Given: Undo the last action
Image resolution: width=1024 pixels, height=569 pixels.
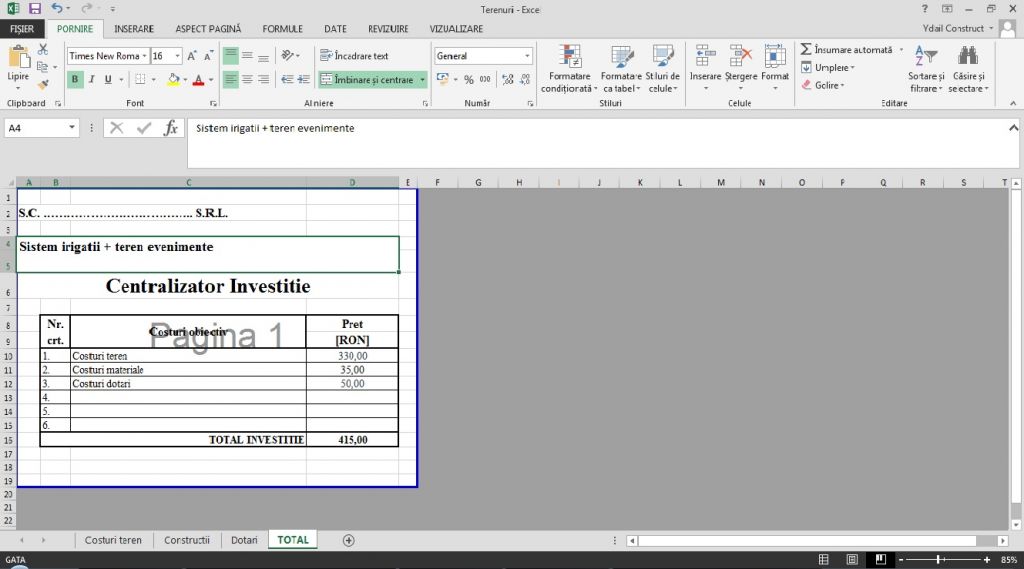Looking at the screenshot, I should 57,9.
